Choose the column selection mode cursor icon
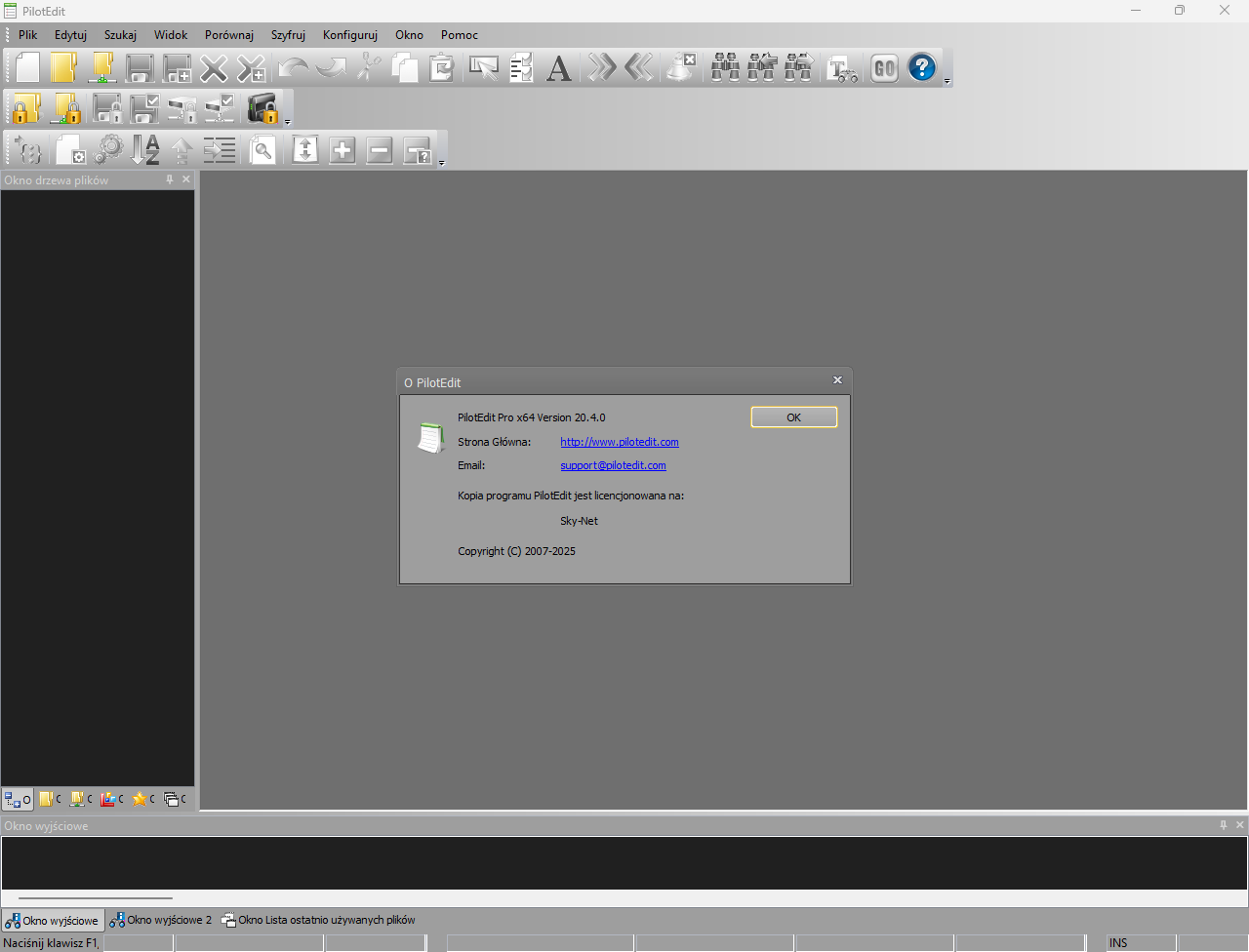1249x952 pixels. click(484, 67)
